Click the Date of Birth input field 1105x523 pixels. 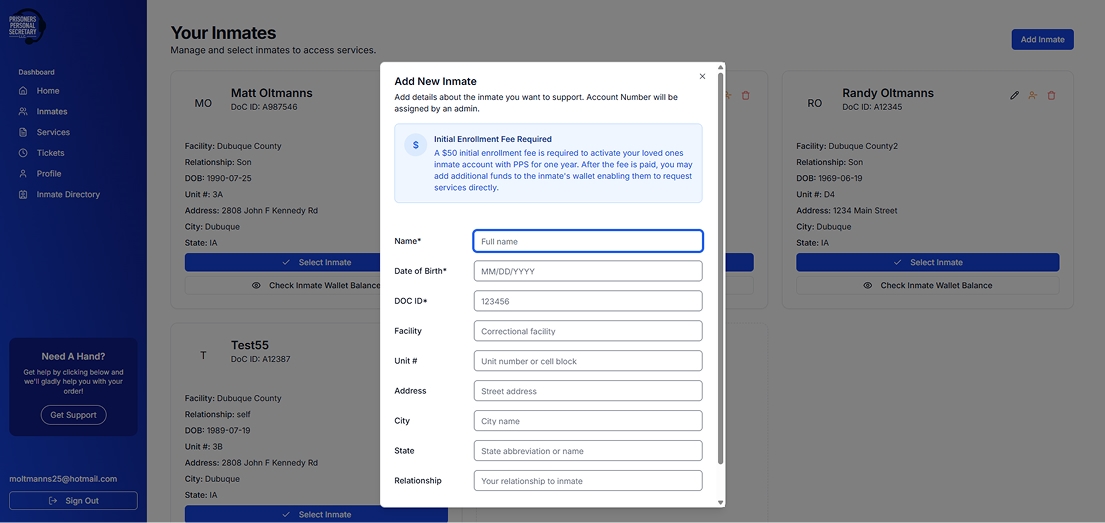click(x=587, y=271)
